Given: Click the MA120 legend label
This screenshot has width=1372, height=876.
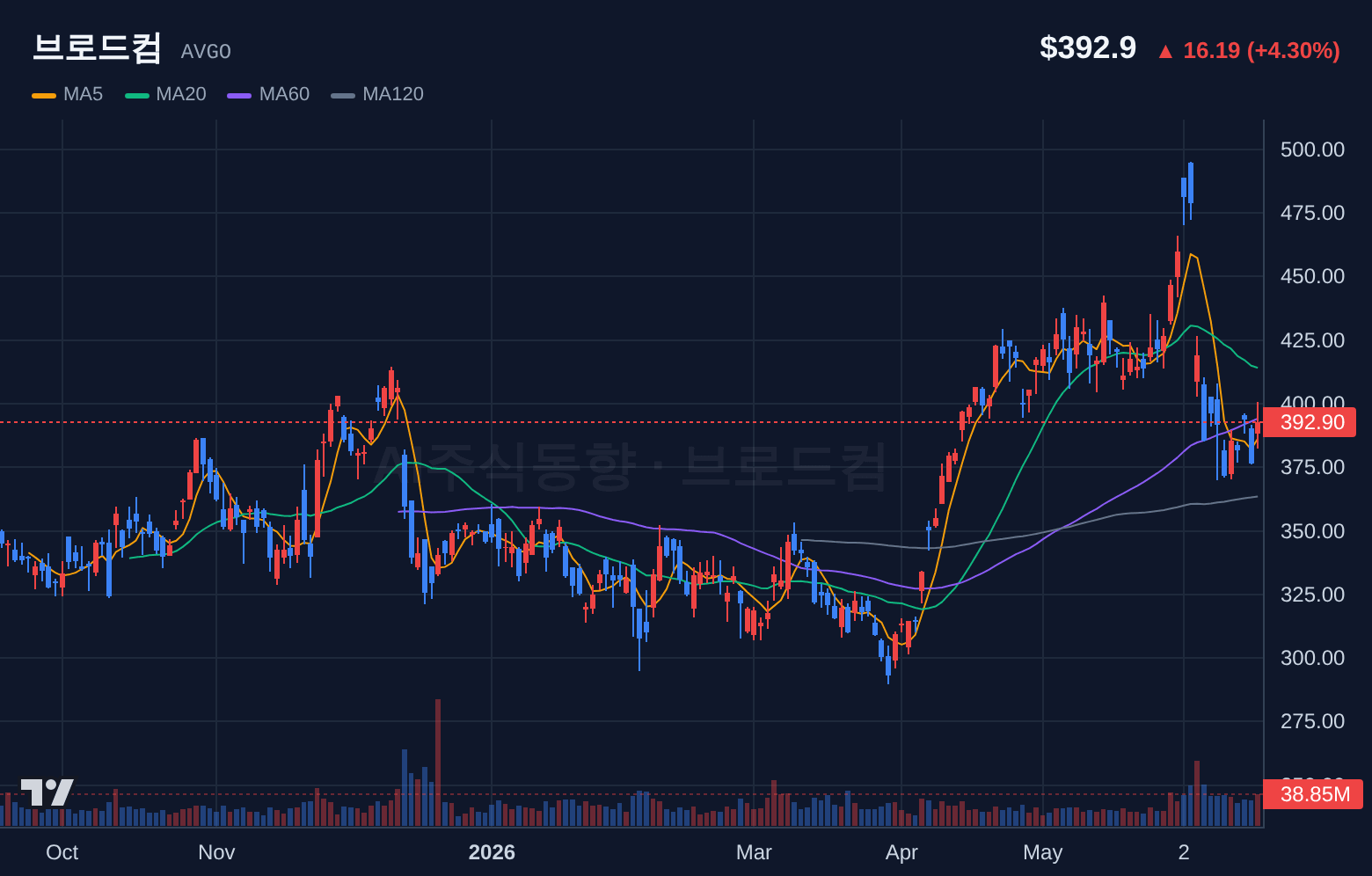Looking at the screenshot, I should pos(393,94).
